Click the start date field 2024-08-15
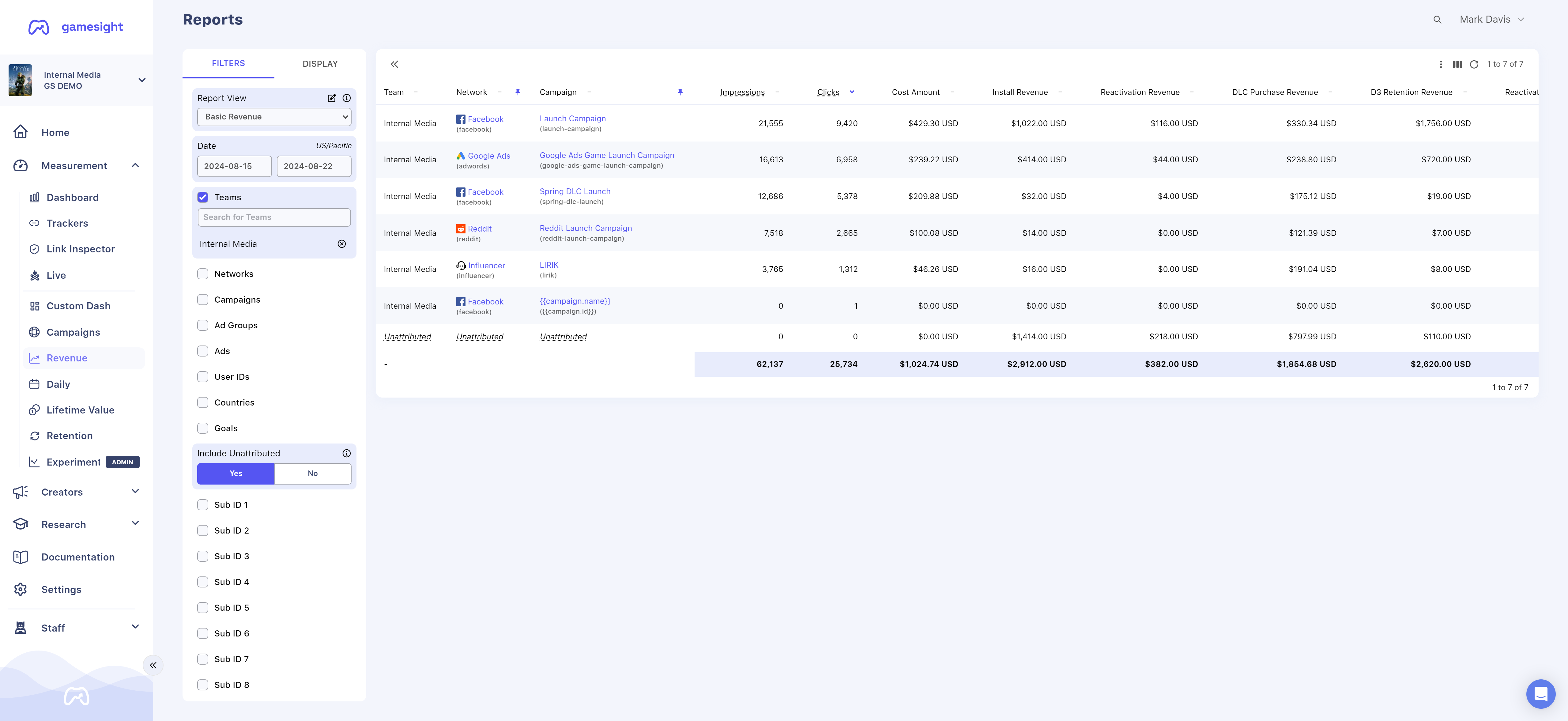 point(234,166)
